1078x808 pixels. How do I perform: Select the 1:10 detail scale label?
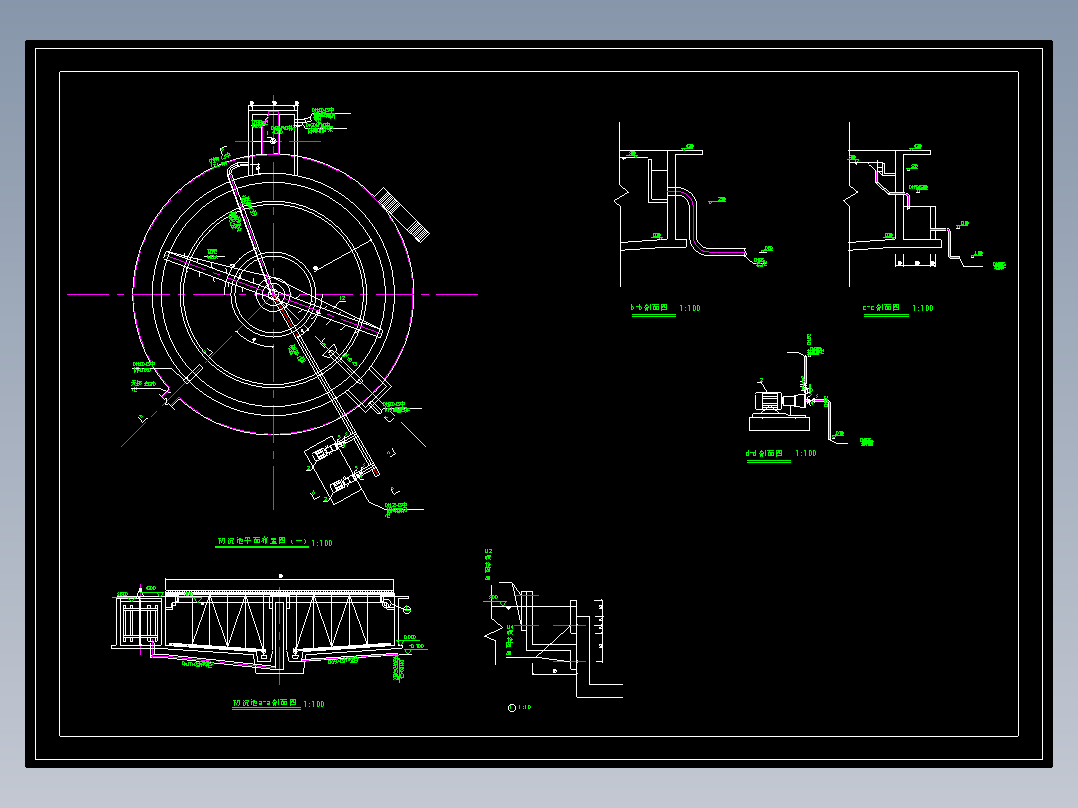(525, 707)
